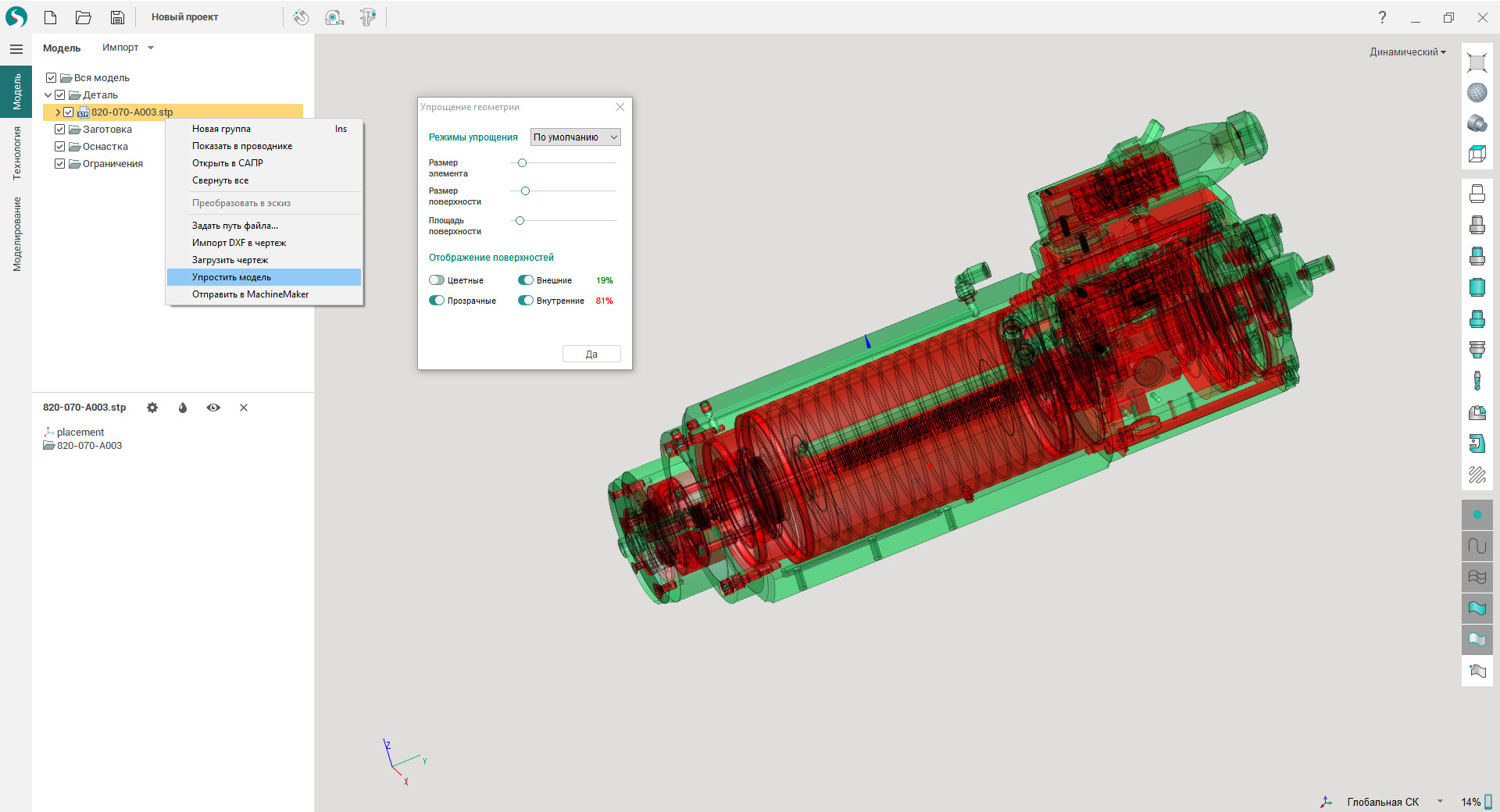Adjust the Размер элемента slider handle
The width and height of the screenshot is (1500, 812).
pos(523,163)
